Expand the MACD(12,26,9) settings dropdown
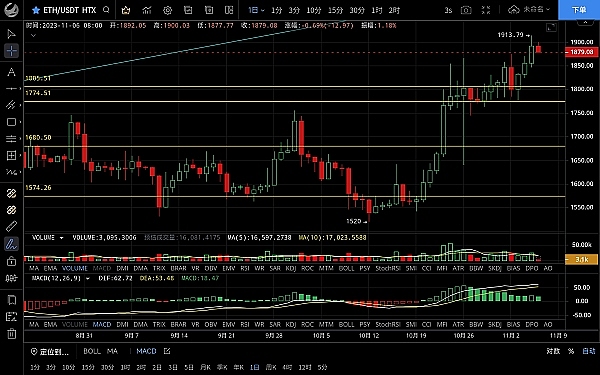The width and height of the screenshot is (600, 375). [x=87, y=278]
